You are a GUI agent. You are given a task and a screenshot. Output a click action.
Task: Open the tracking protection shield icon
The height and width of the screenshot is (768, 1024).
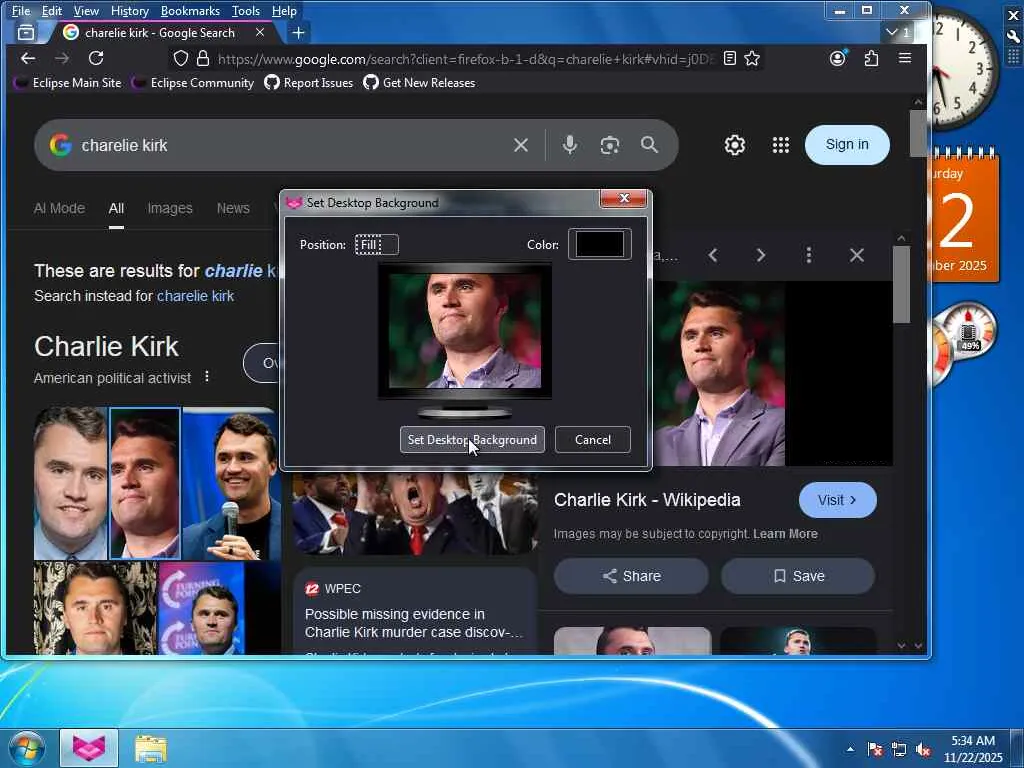pos(181,59)
